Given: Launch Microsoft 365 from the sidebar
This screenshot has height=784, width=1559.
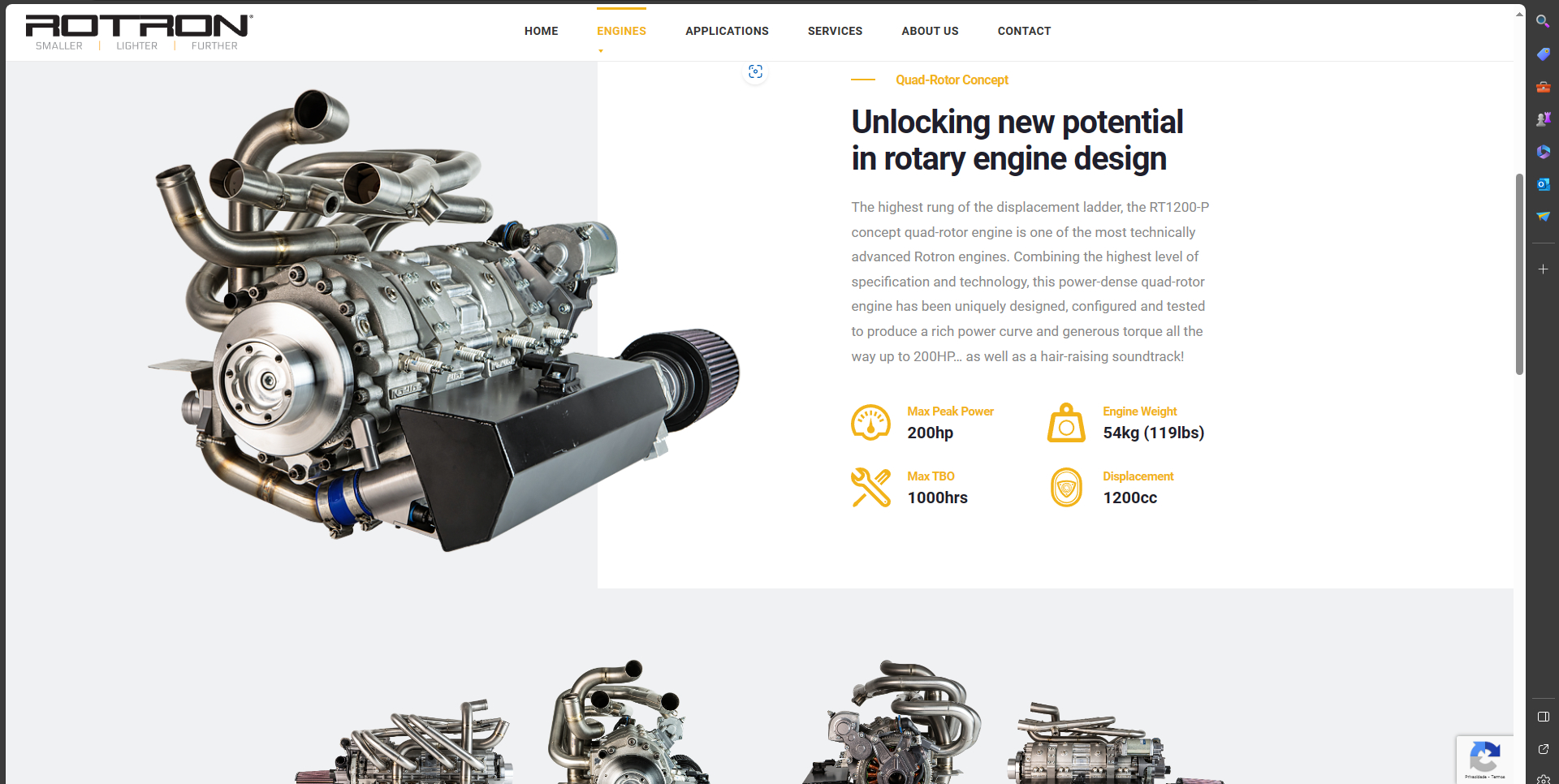Looking at the screenshot, I should coord(1543,152).
